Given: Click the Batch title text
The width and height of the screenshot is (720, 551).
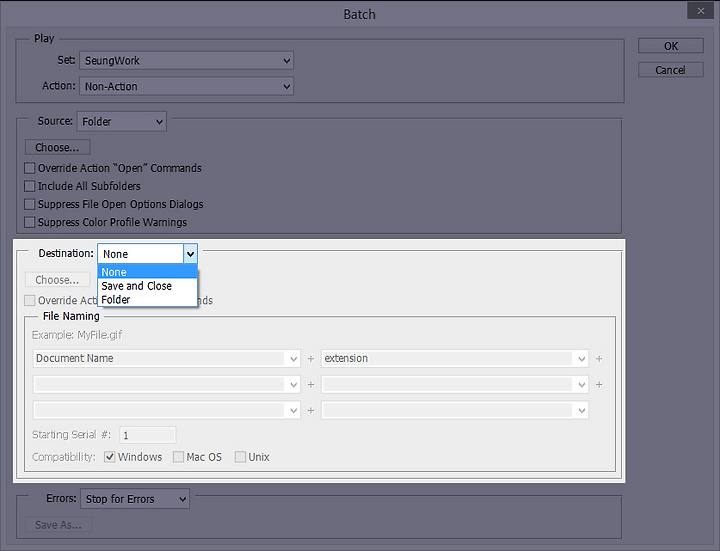Looking at the screenshot, I should (x=360, y=15).
